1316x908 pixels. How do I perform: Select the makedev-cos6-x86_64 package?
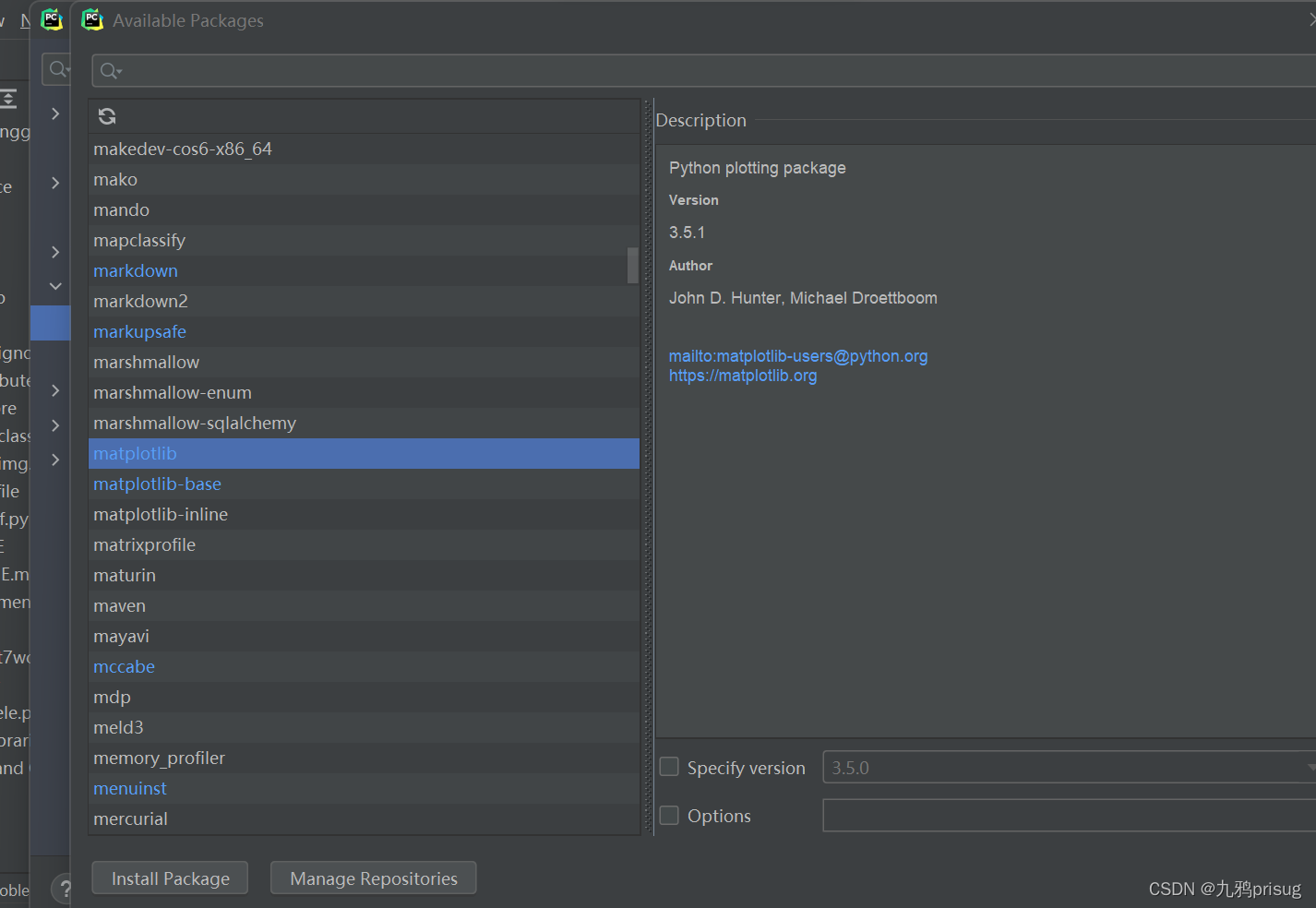[x=365, y=149]
